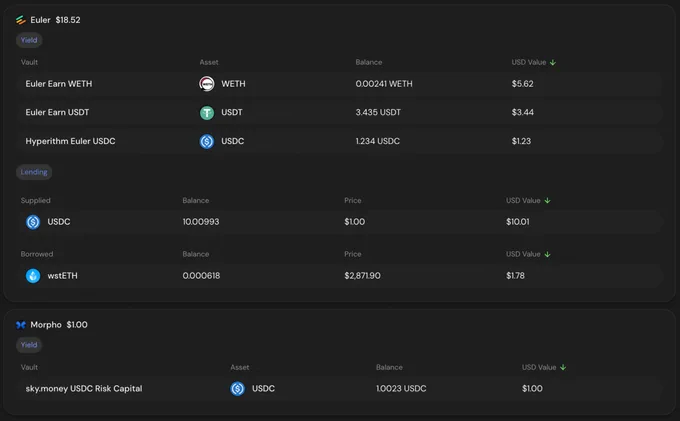Click USDC icon in Supplied lending row
This screenshot has height=421, width=680.
click(x=33, y=222)
